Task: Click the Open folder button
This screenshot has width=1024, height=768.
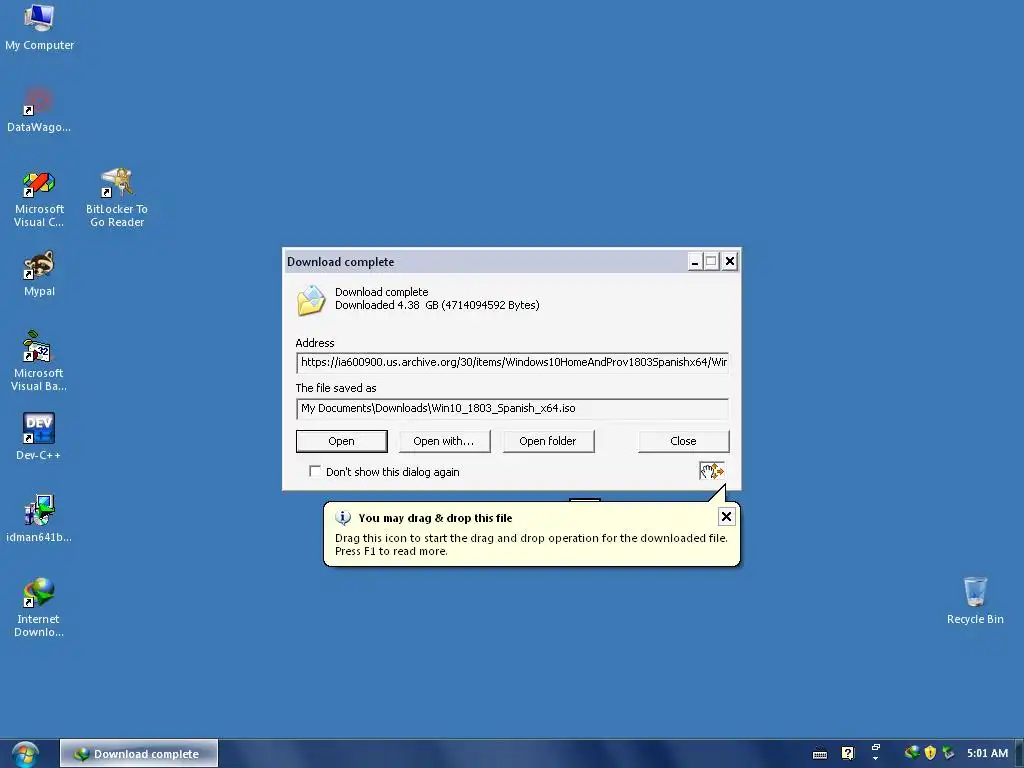Action: [x=548, y=441]
